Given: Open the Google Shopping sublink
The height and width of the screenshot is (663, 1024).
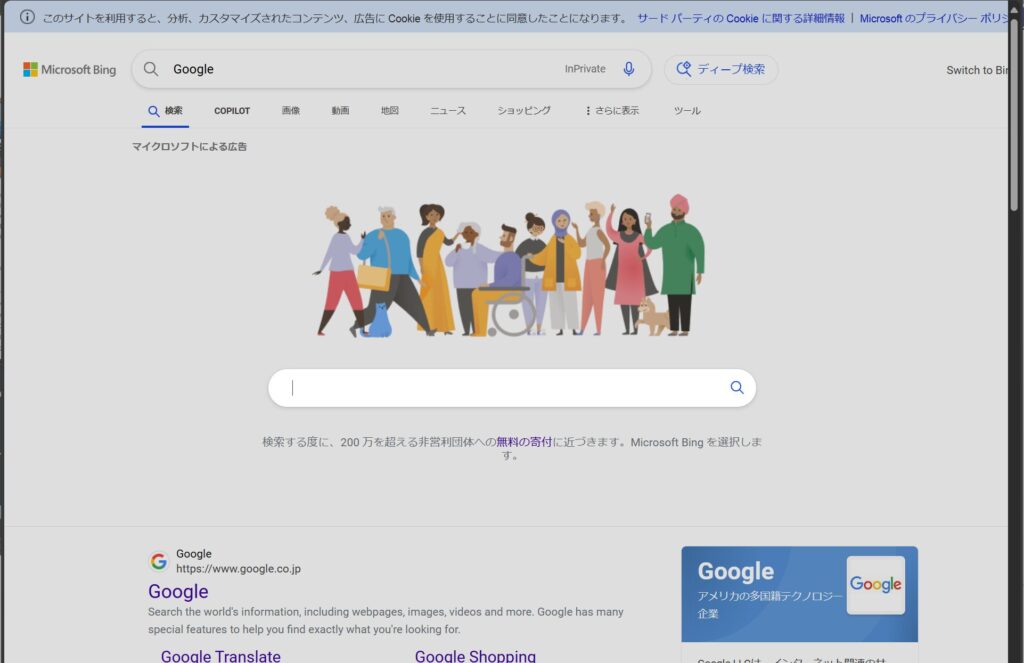Looking at the screenshot, I should [x=475, y=656].
